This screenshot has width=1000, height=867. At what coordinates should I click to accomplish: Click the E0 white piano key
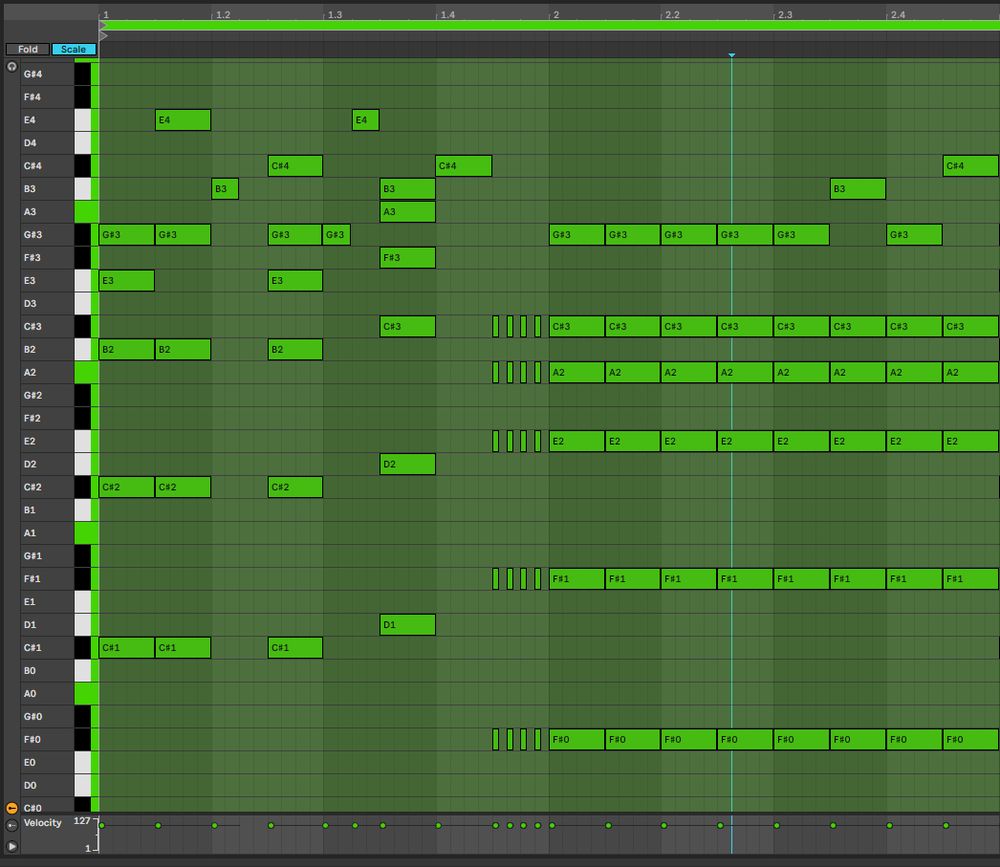82,762
